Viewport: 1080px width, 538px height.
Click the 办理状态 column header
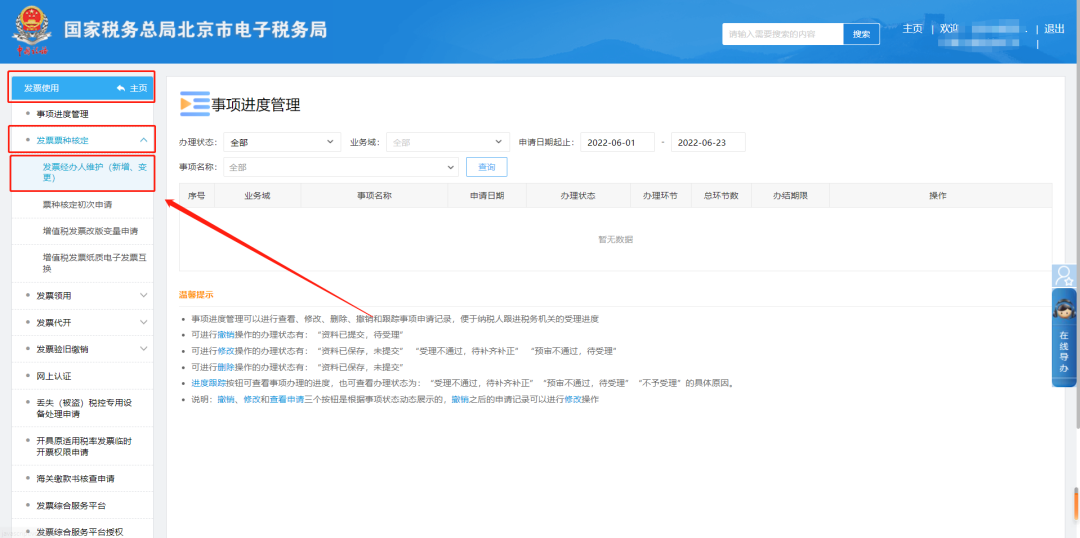coord(578,196)
